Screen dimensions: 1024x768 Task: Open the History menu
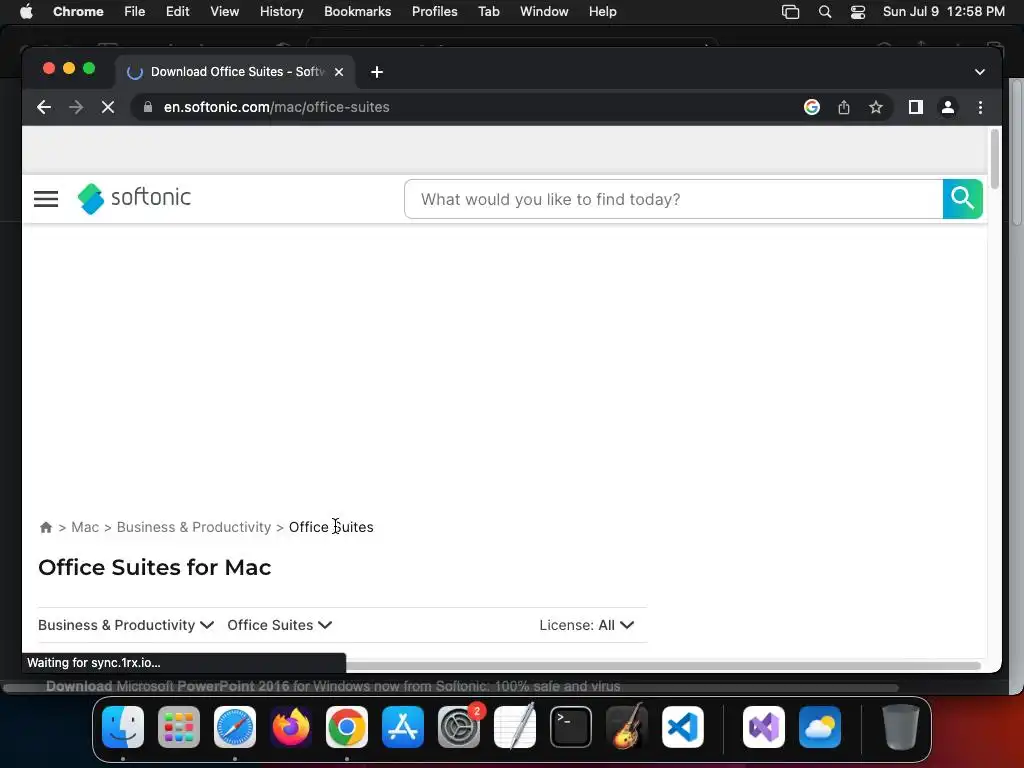coord(281,12)
